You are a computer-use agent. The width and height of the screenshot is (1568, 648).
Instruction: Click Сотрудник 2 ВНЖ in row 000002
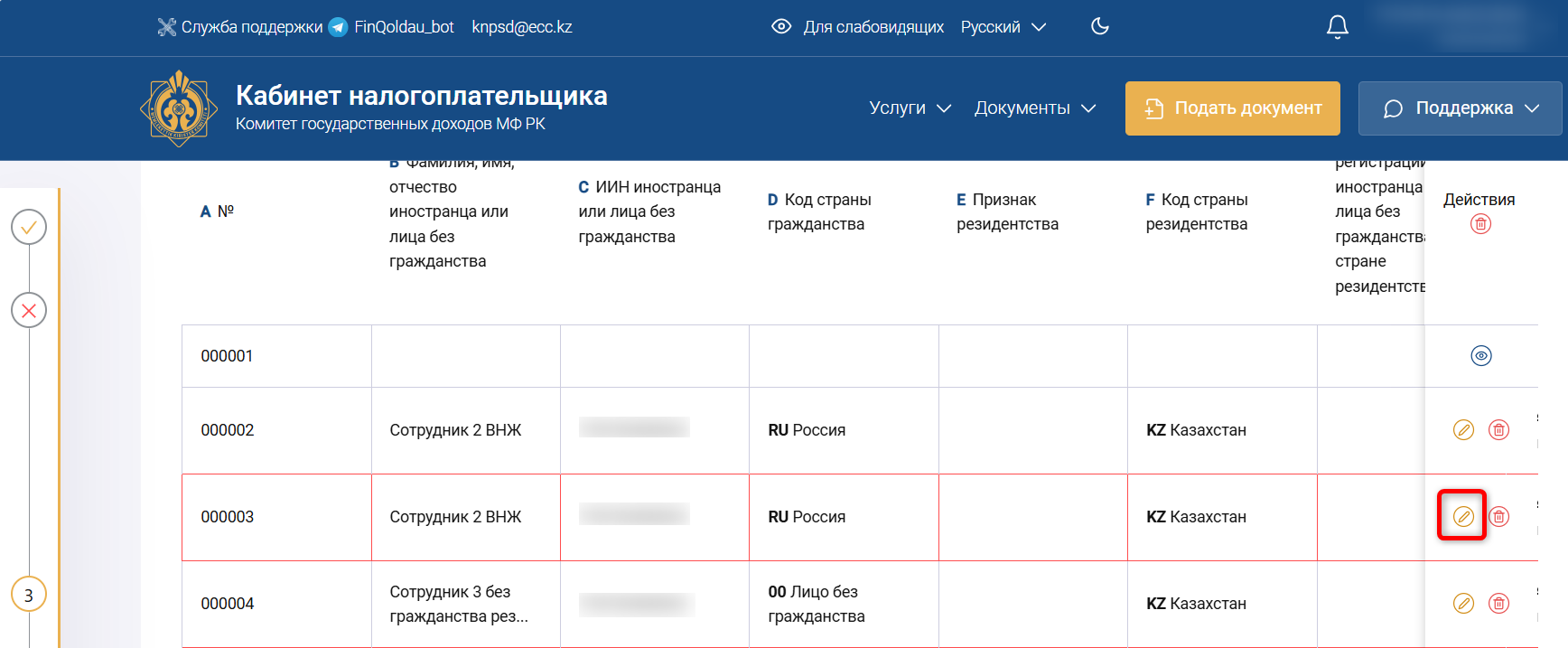[x=455, y=430]
